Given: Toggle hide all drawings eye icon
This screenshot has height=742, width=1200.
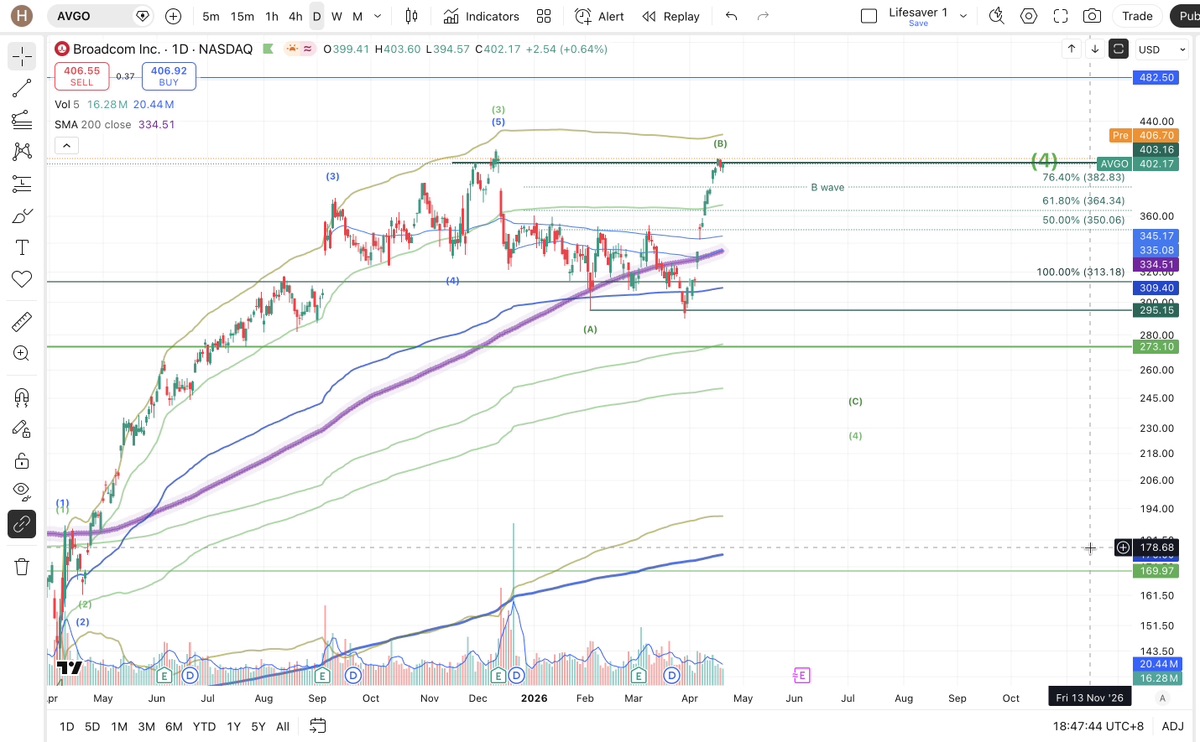Looking at the screenshot, I should coord(21,490).
